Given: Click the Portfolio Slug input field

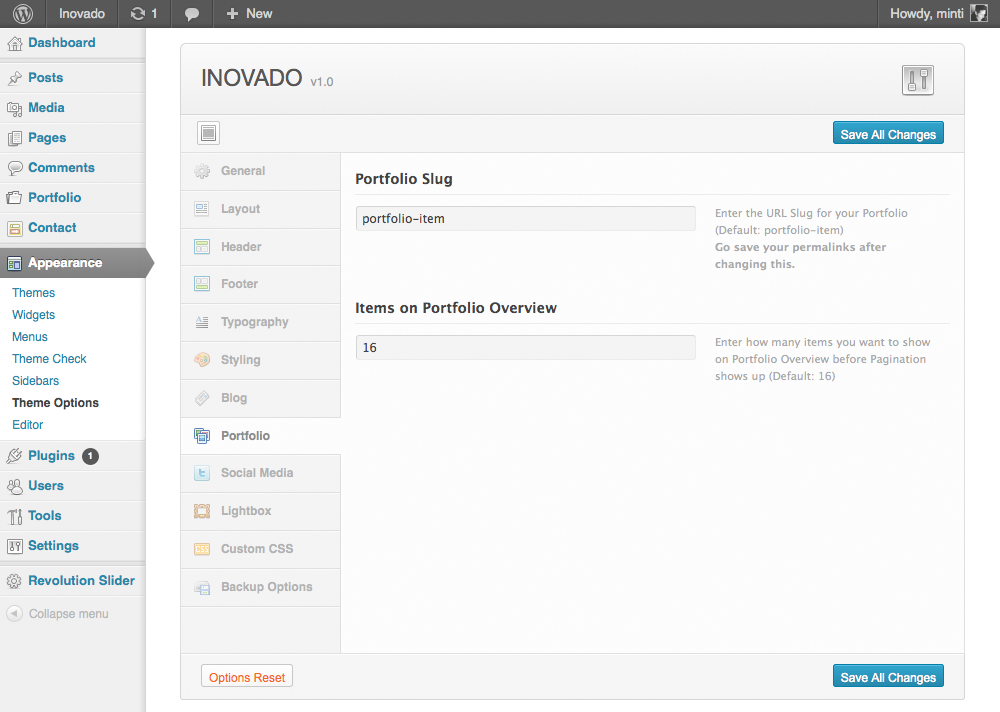Looking at the screenshot, I should point(525,218).
